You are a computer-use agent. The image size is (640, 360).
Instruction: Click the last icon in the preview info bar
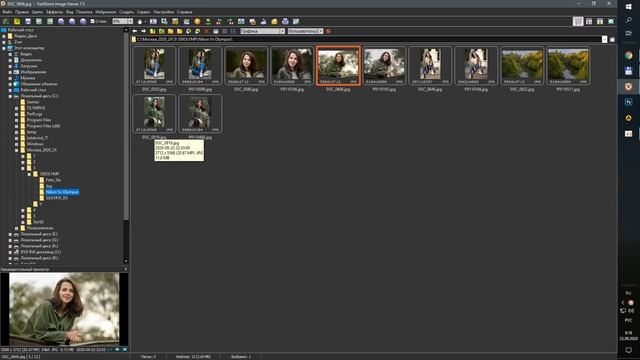(125, 350)
